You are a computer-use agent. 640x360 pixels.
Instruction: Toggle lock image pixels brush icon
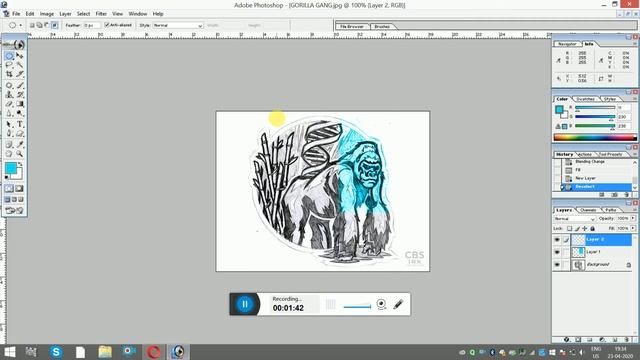(577, 229)
